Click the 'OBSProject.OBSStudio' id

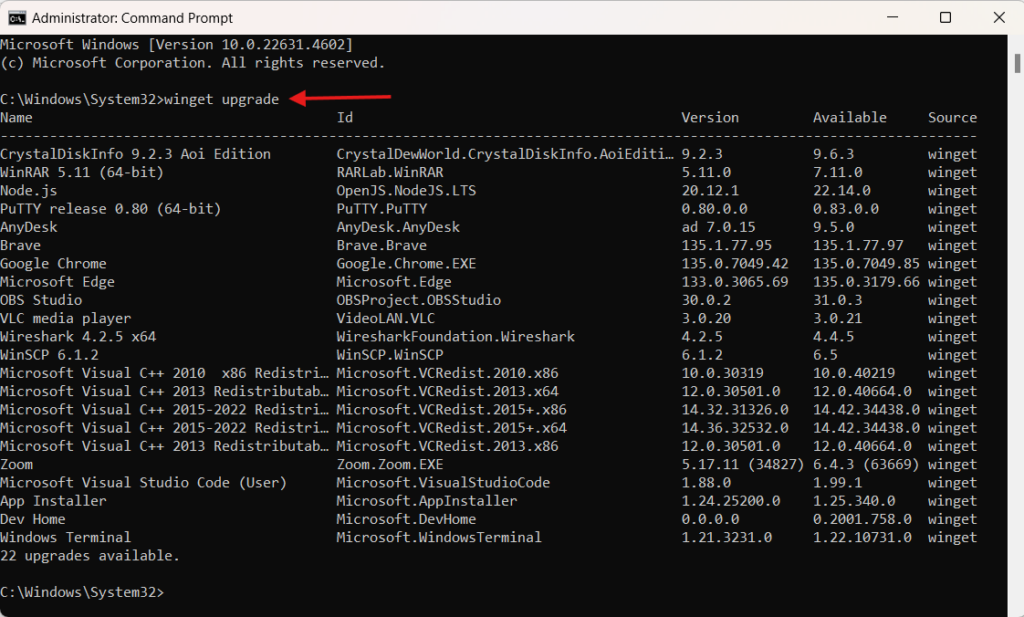tap(419, 300)
